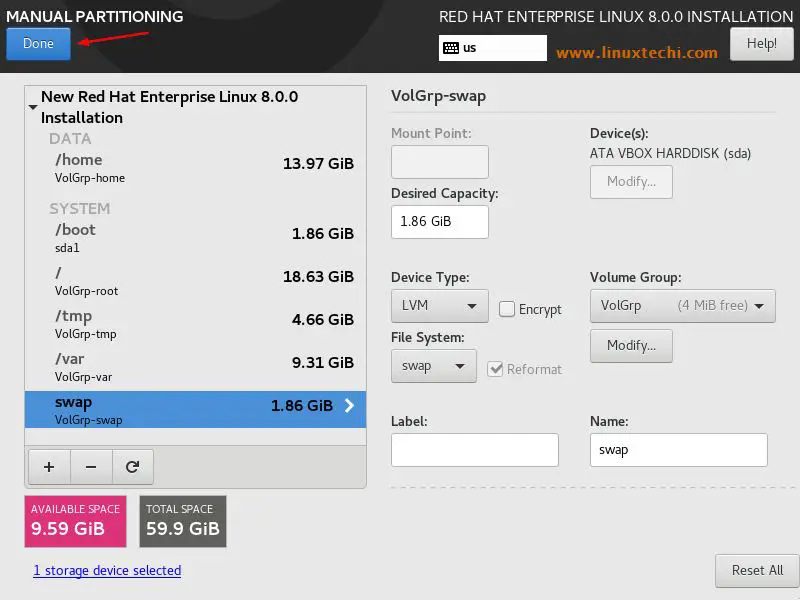Click the Label input field
The image size is (800, 600).
click(x=474, y=450)
